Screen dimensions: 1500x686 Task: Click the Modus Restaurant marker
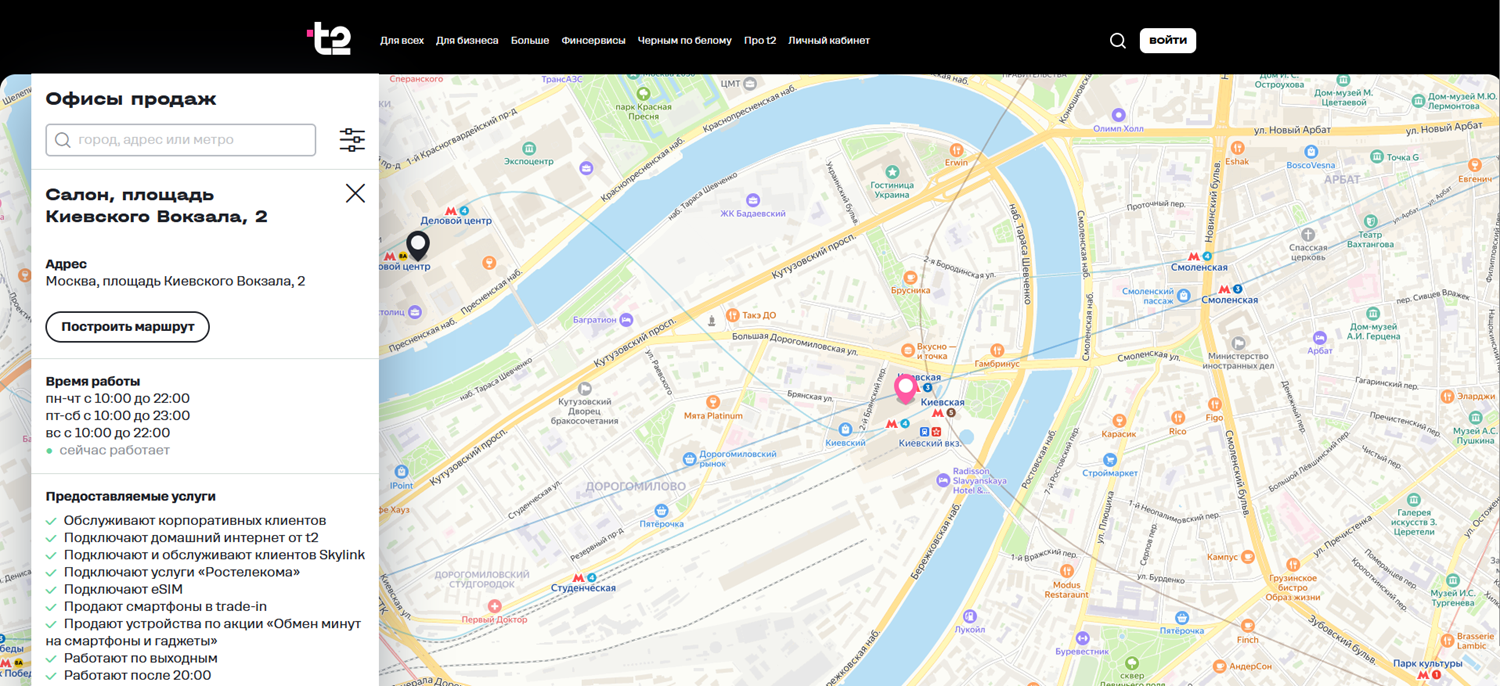tap(1067, 572)
